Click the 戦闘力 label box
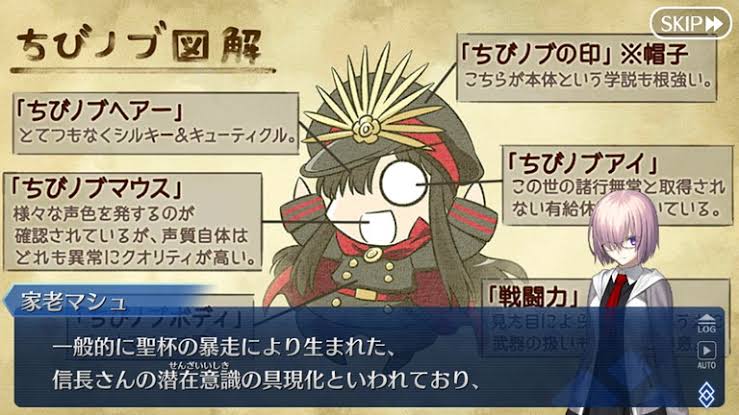Image resolution: width=739 pixels, height=415 pixels. pyautogui.click(x=533, y=297)
